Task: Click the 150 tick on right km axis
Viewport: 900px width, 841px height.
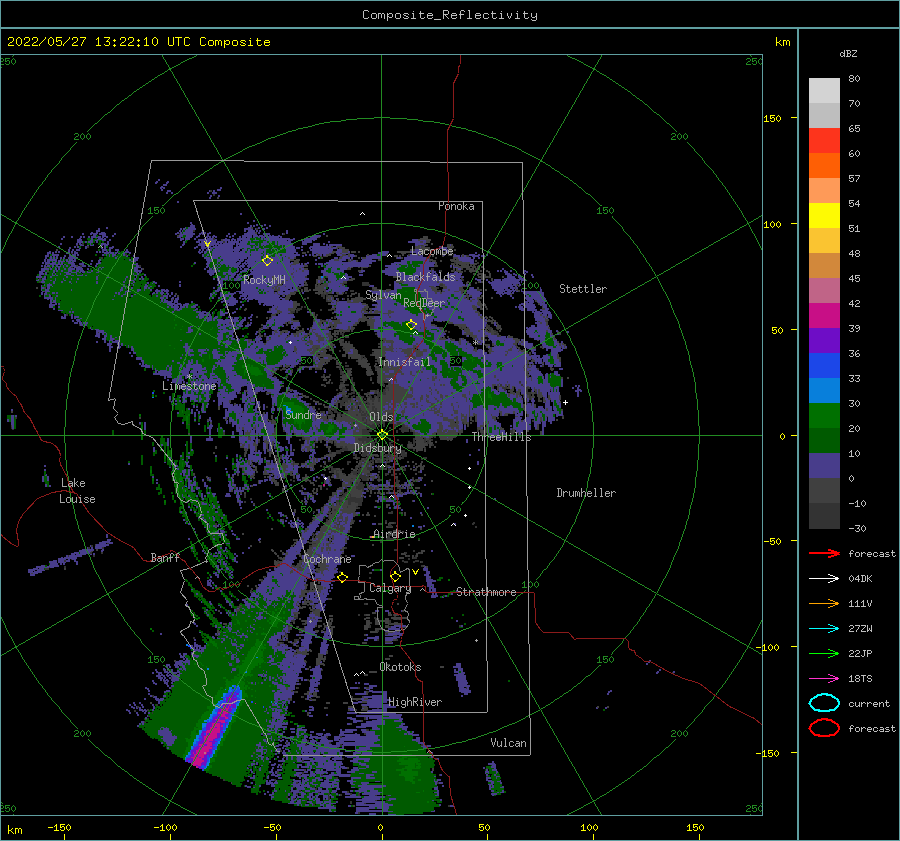Action: (772, 118)
